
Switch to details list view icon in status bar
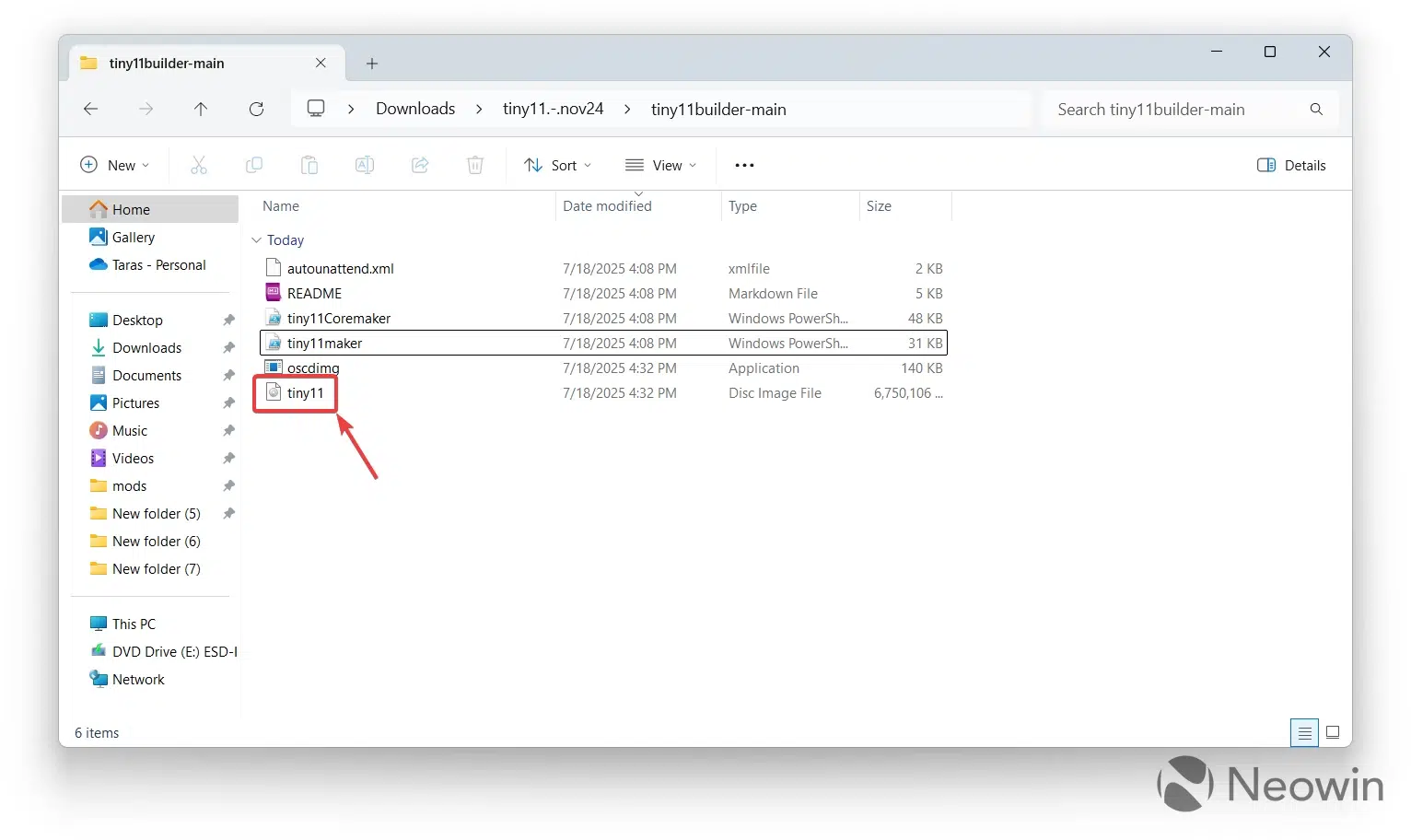pos(1304,733)
